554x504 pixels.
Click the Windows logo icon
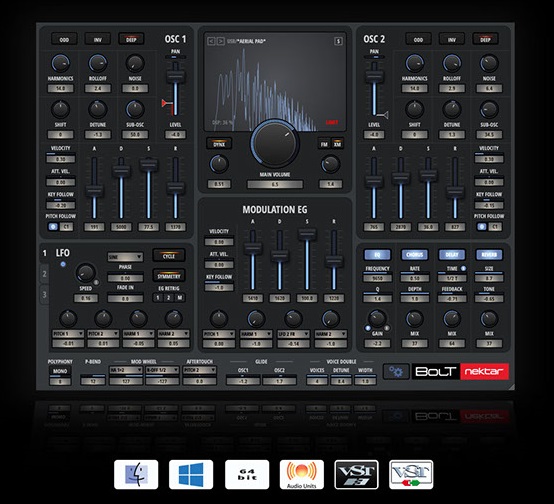pyautogui.click(x=191, y=475)
